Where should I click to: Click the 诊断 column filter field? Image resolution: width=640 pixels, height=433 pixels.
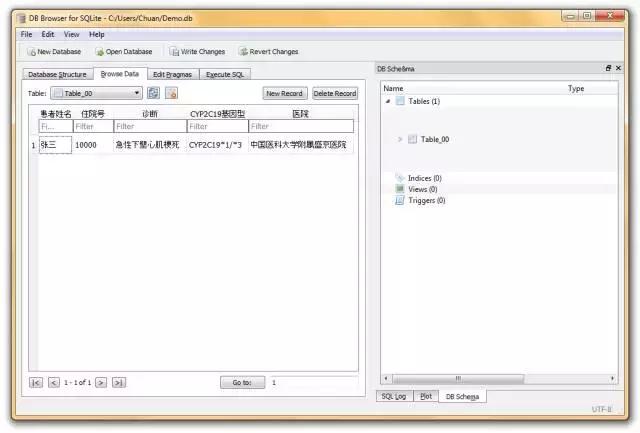coord(150,126)
